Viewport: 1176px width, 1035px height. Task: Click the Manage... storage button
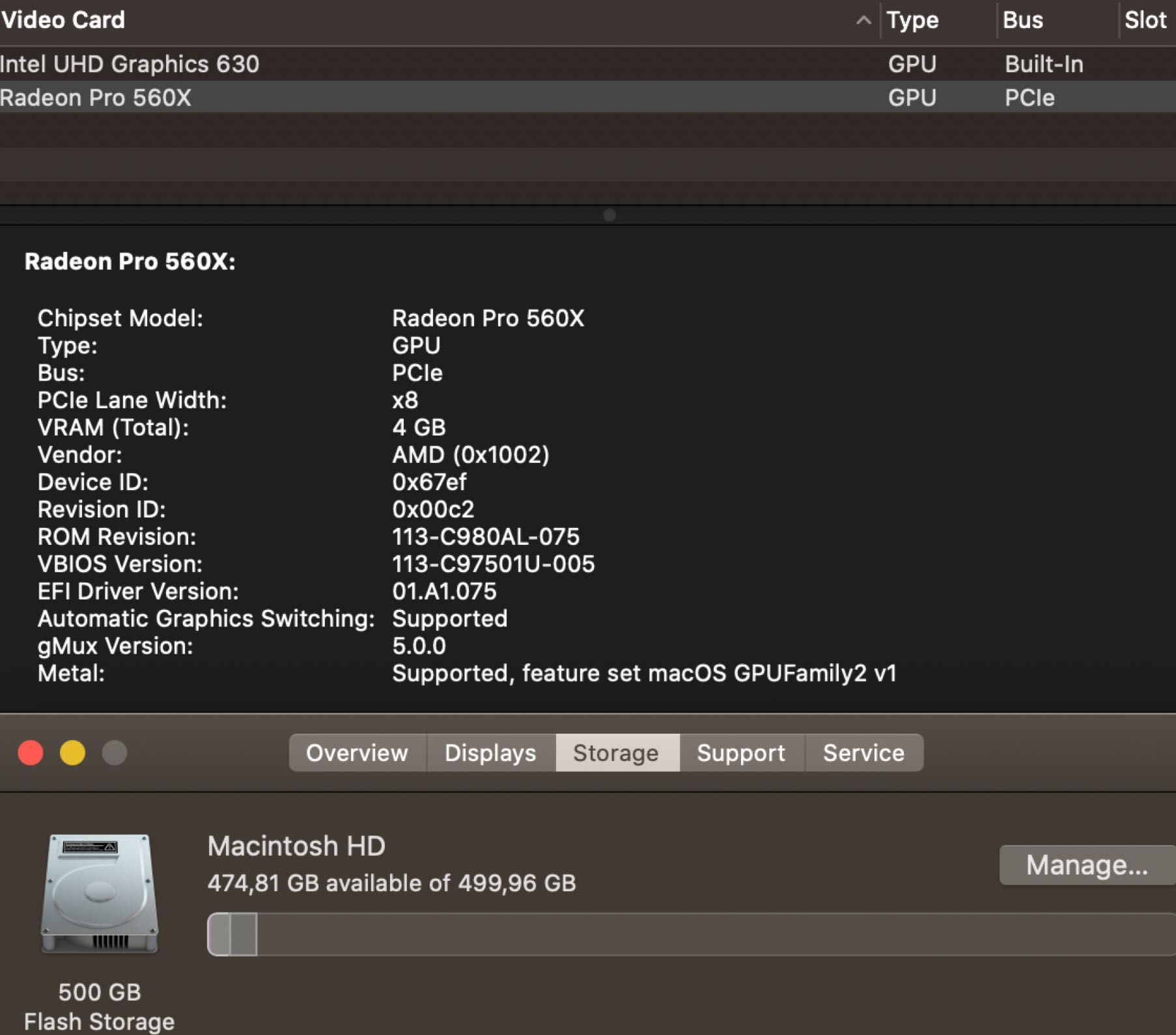coord(1087,865)
